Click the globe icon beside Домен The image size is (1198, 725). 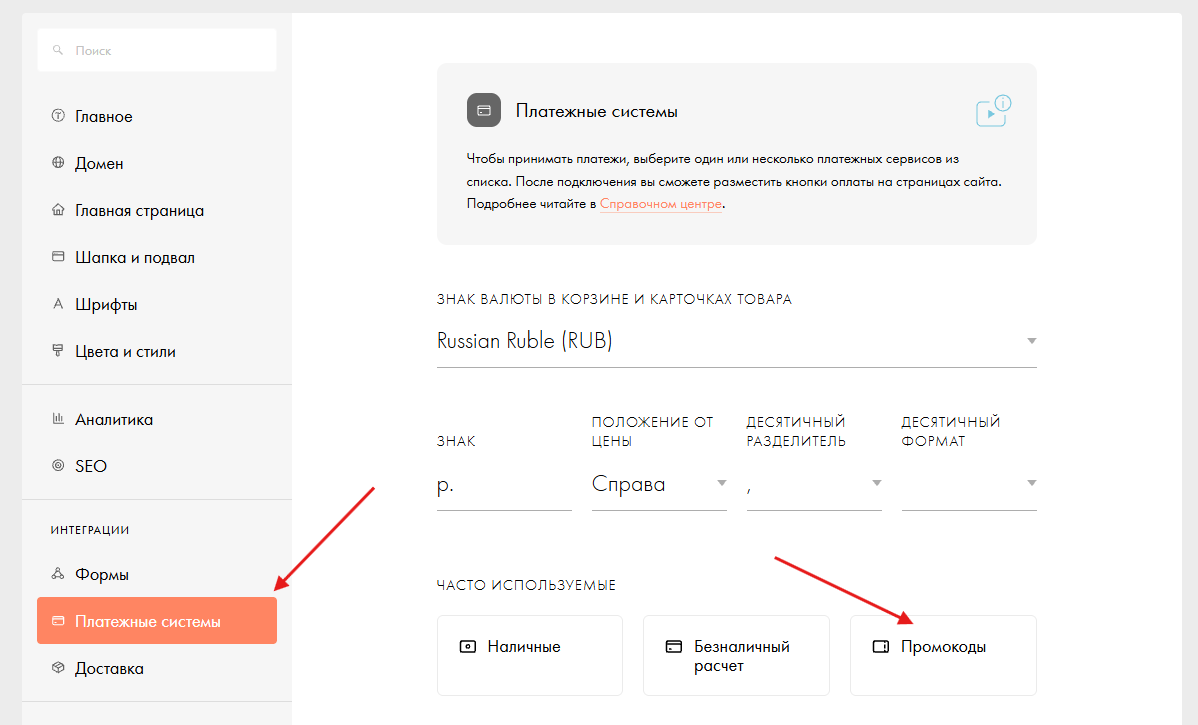click(x=58, y=162)
